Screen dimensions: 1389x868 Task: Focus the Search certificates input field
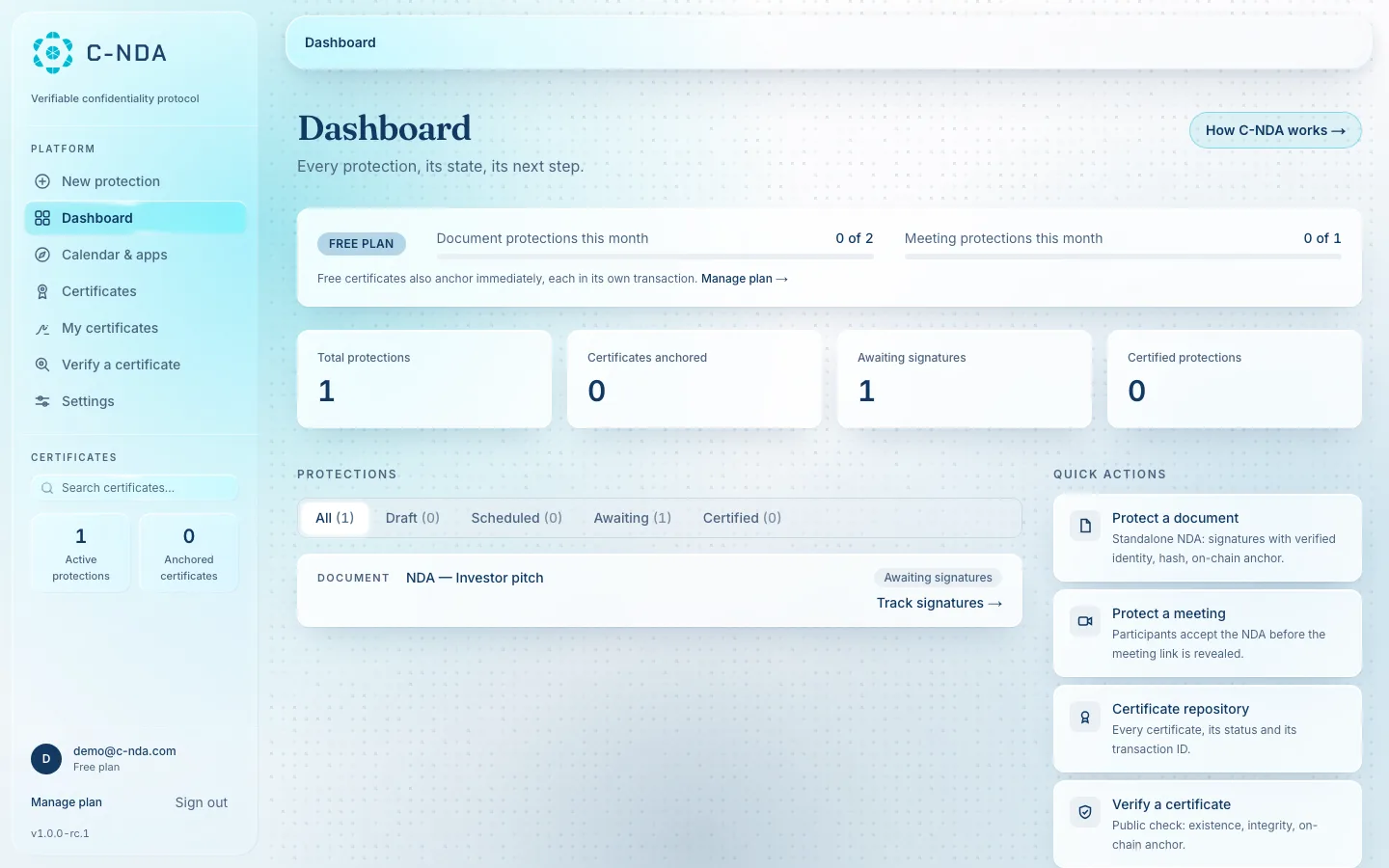(x=135, y=488)
